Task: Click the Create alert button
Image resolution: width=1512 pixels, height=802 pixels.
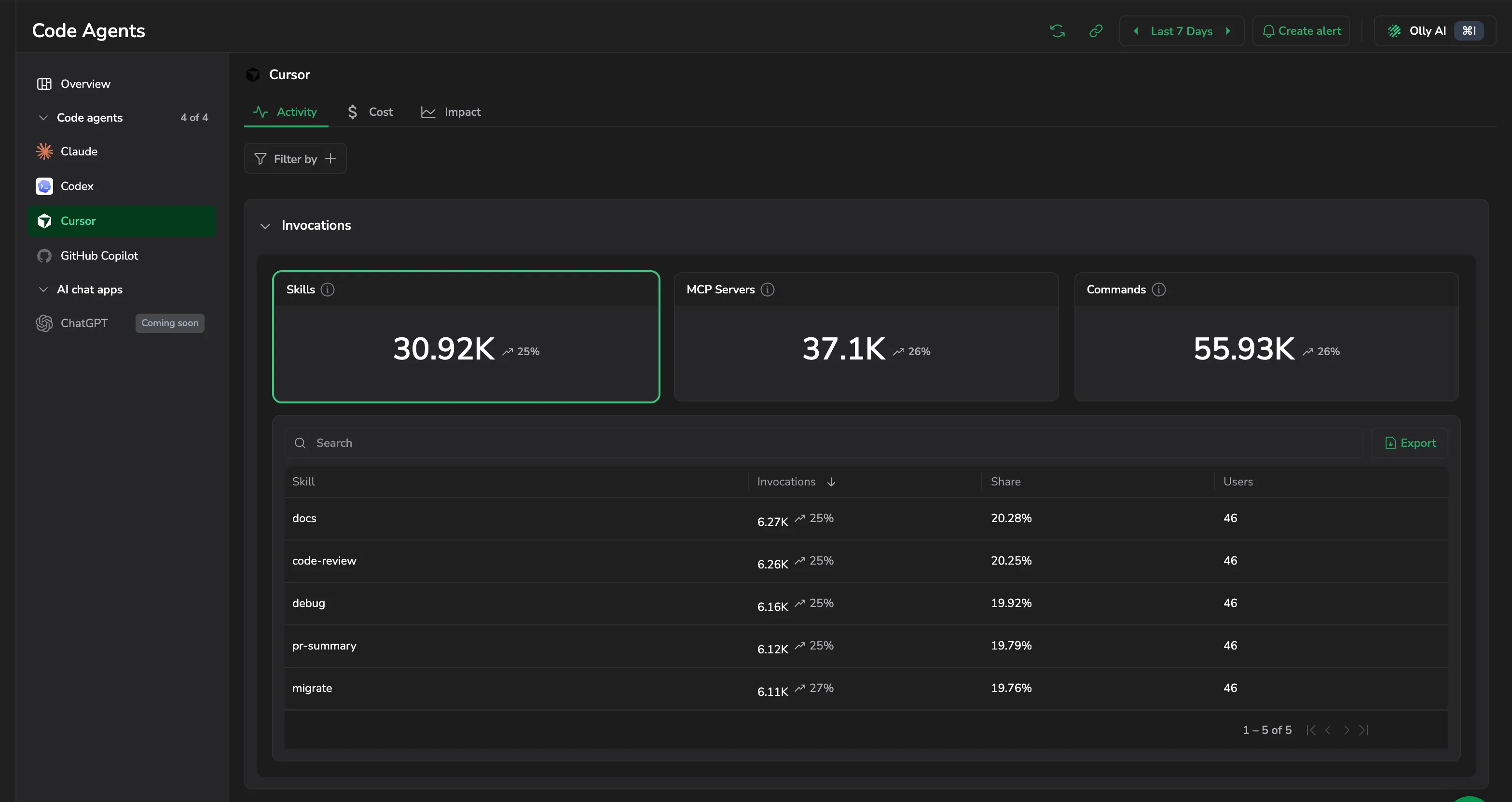Action: (x=1301, y=31)
